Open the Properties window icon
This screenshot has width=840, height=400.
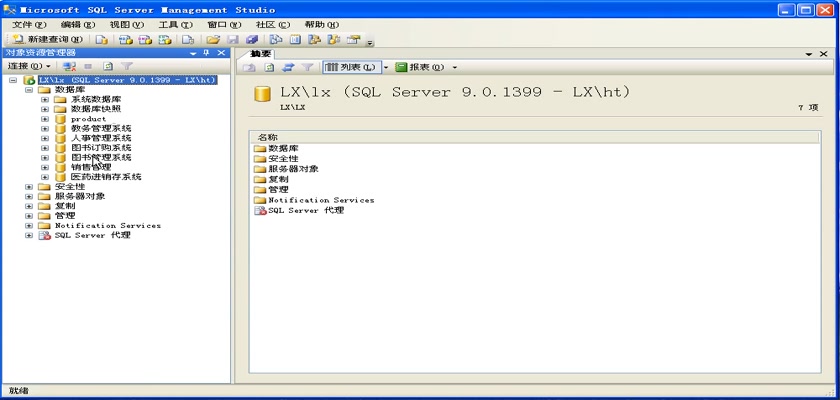click(x=353, y=39)
